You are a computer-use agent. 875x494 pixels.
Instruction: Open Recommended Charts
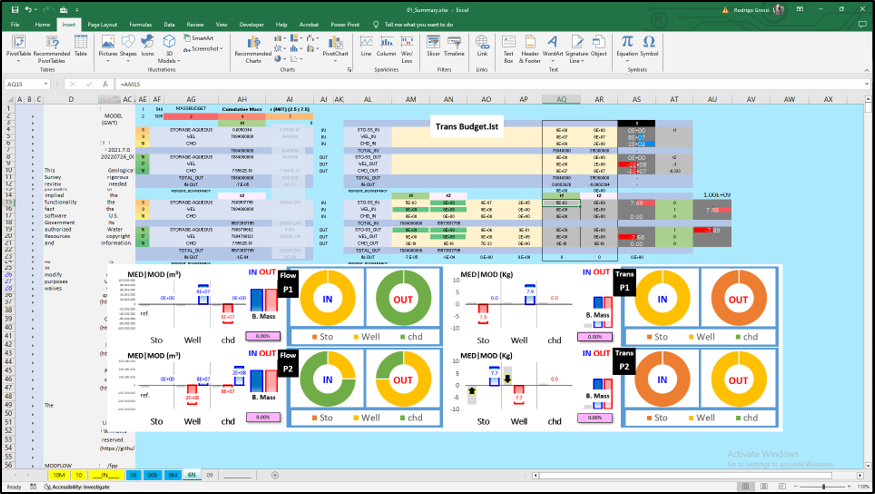pyautogui.click(x=253, y=49)
